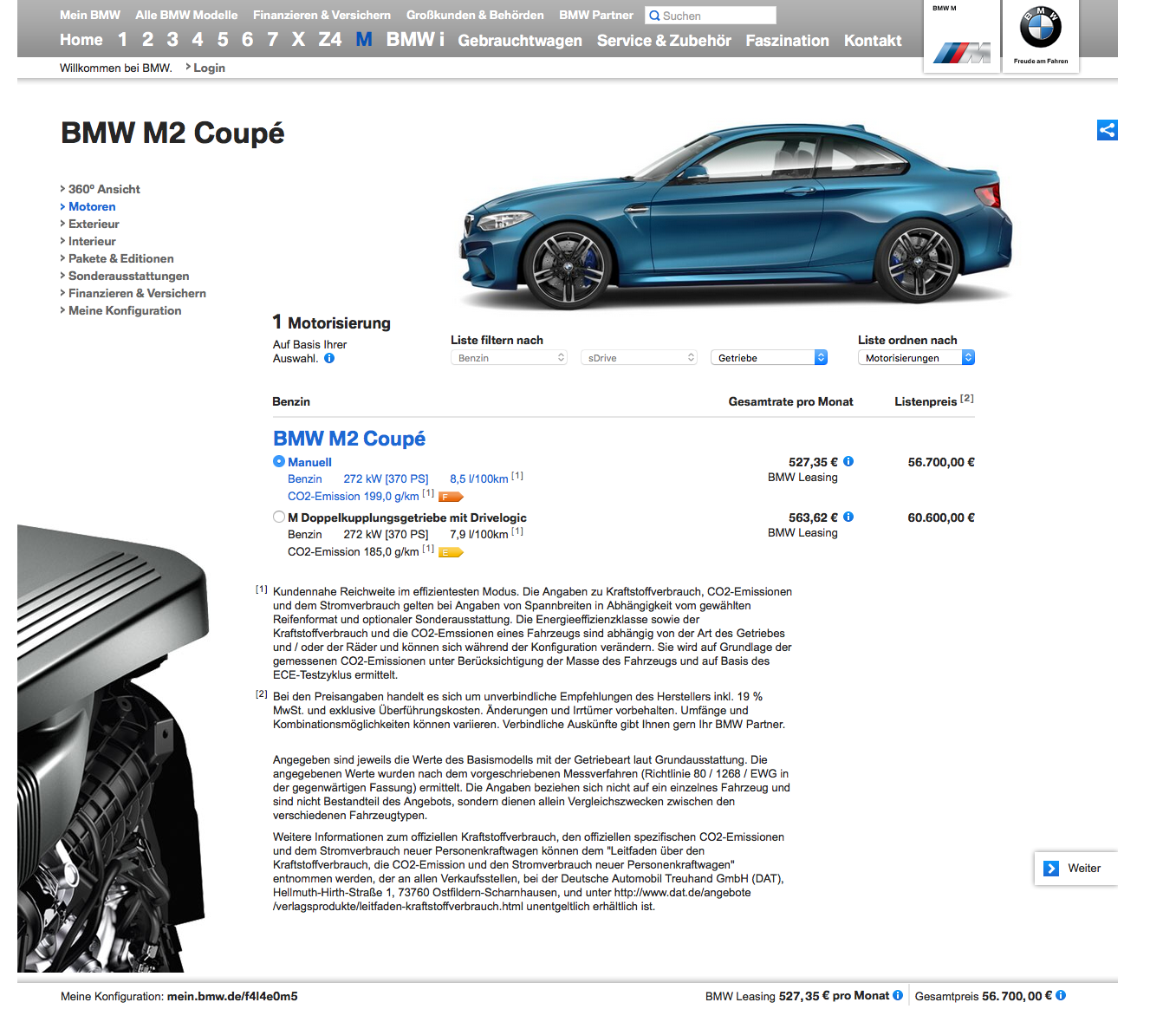This screenshot has height=1009, width=1176.
Task: Open Großkunden & Behörden menu
Action: (475, 15)
